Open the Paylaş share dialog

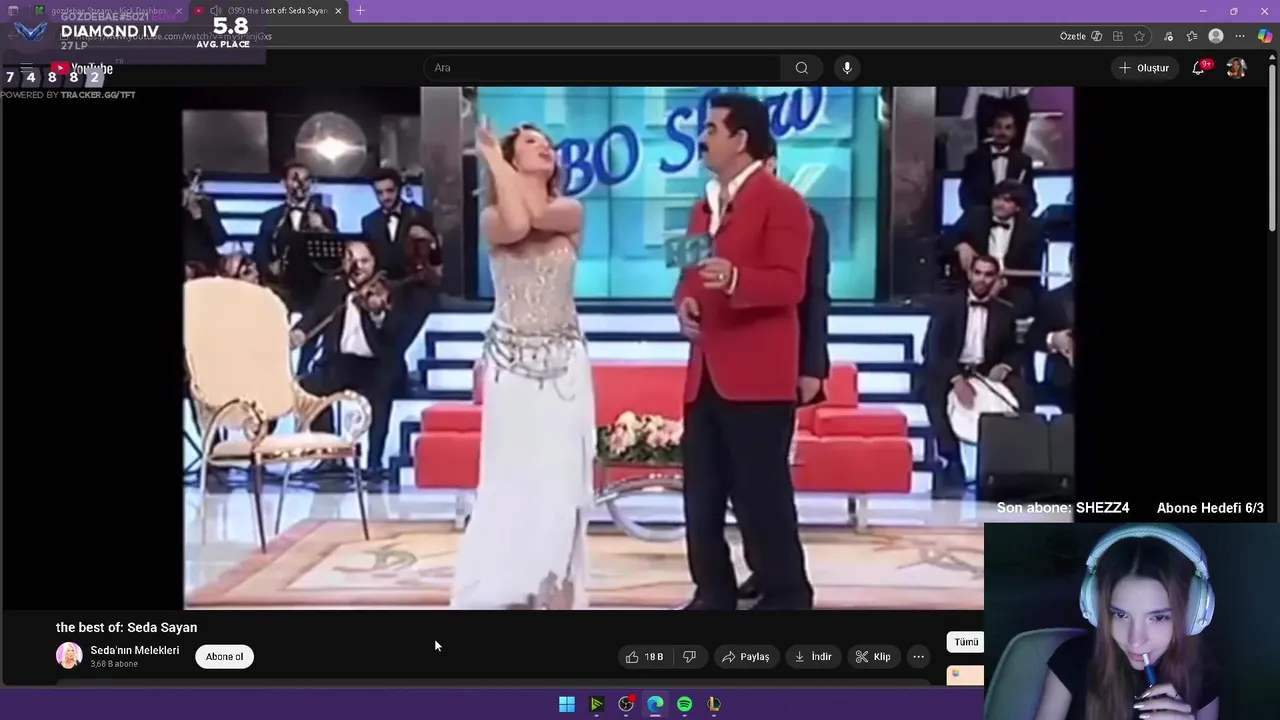coord(746,657)
